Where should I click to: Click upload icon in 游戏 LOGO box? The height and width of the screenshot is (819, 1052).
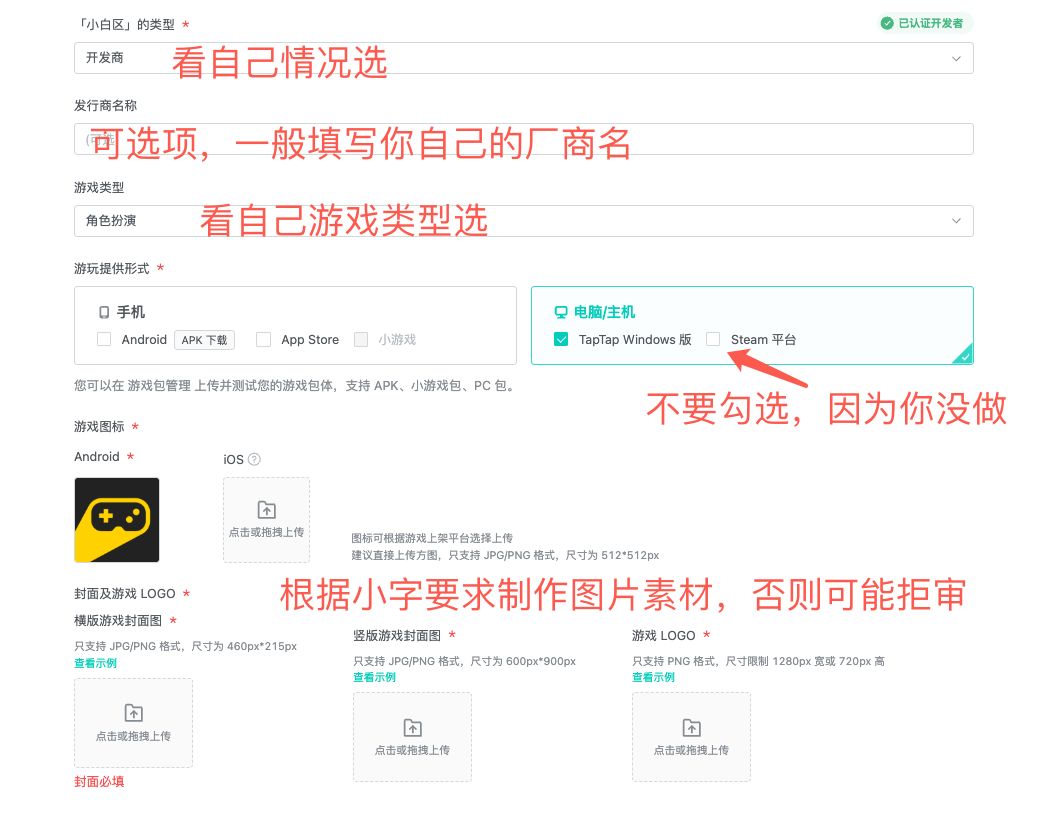click(x=691, y=727)
